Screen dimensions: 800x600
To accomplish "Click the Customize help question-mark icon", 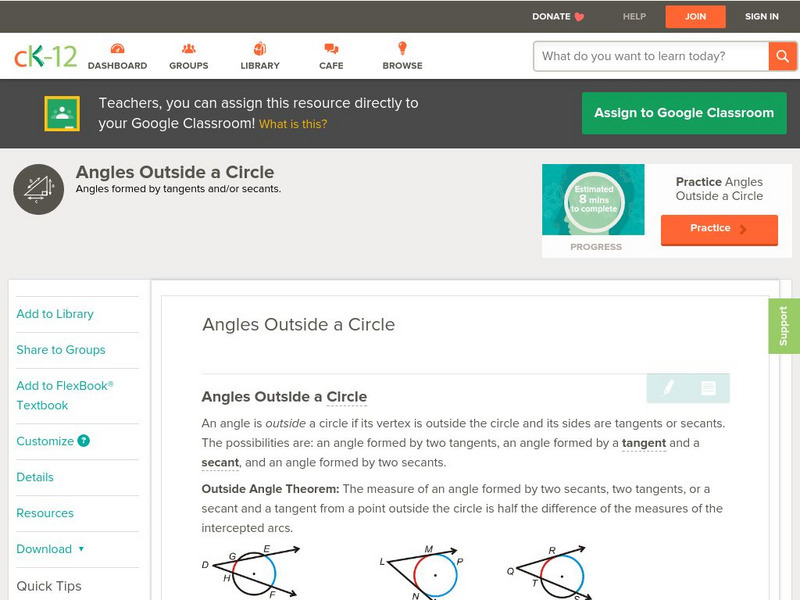I will pos(84,441).
